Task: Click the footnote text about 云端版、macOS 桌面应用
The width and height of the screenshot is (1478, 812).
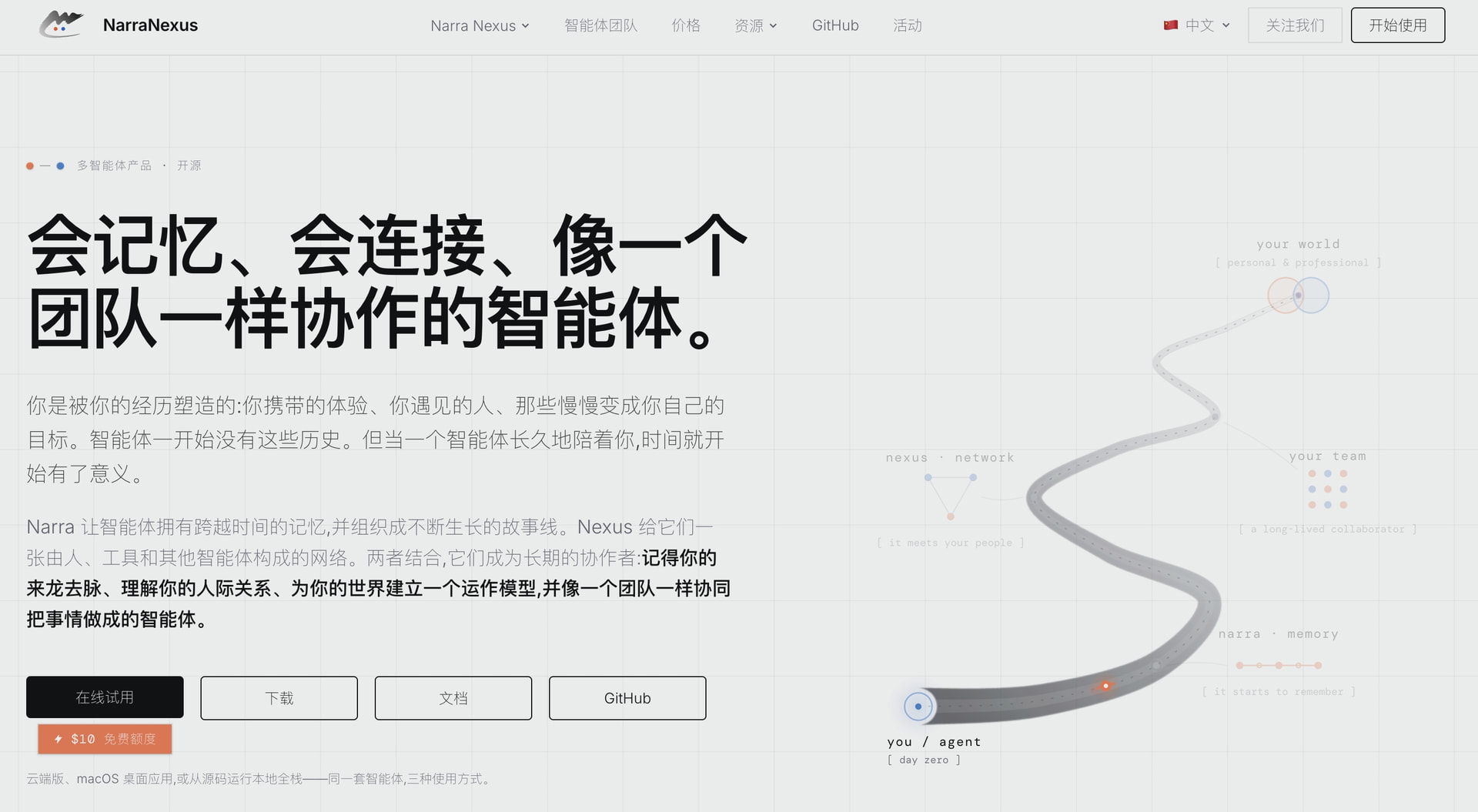Action: (x=259, y=779)
